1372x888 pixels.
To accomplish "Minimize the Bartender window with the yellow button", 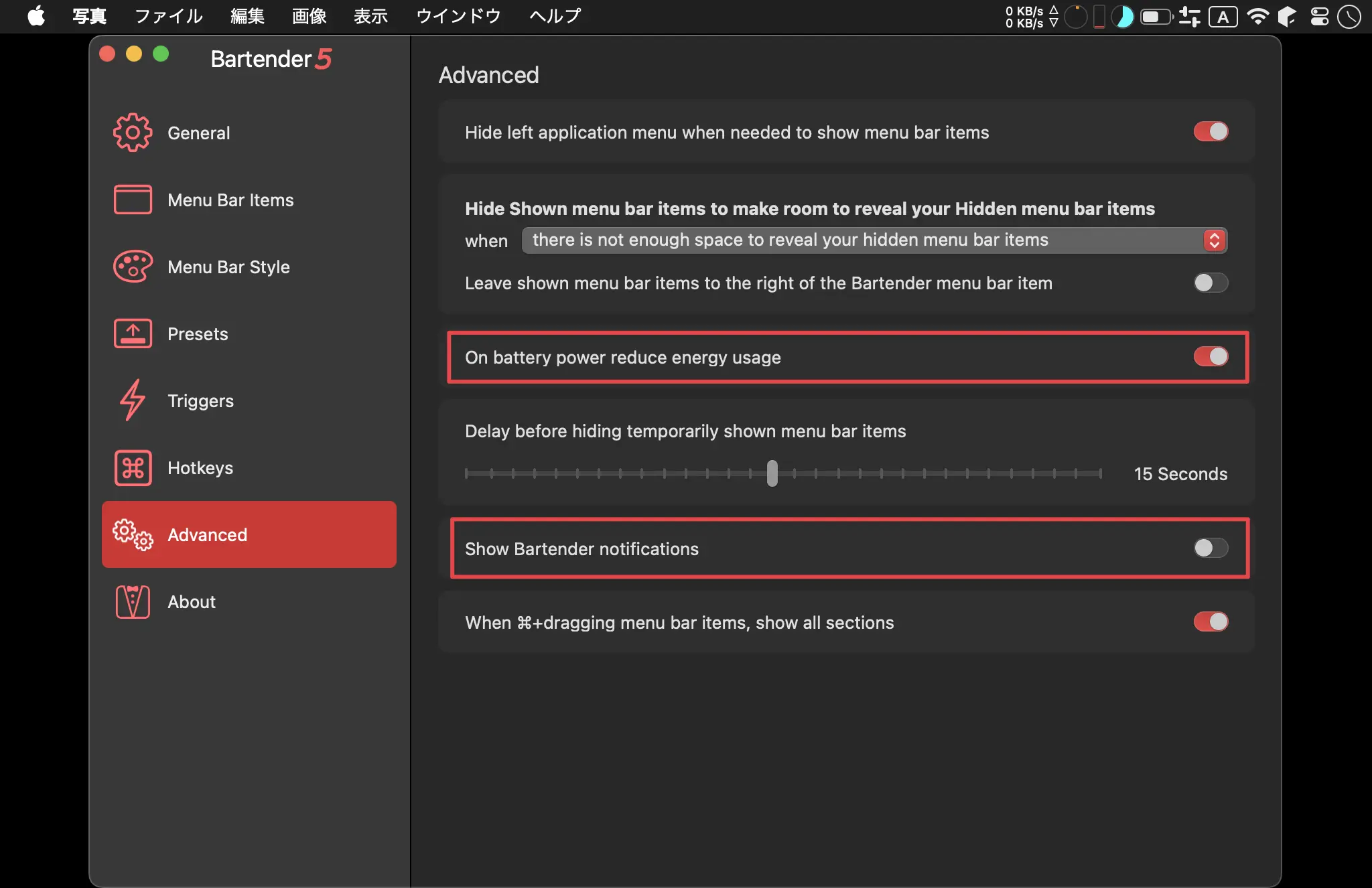I will [x=134, y=54].
